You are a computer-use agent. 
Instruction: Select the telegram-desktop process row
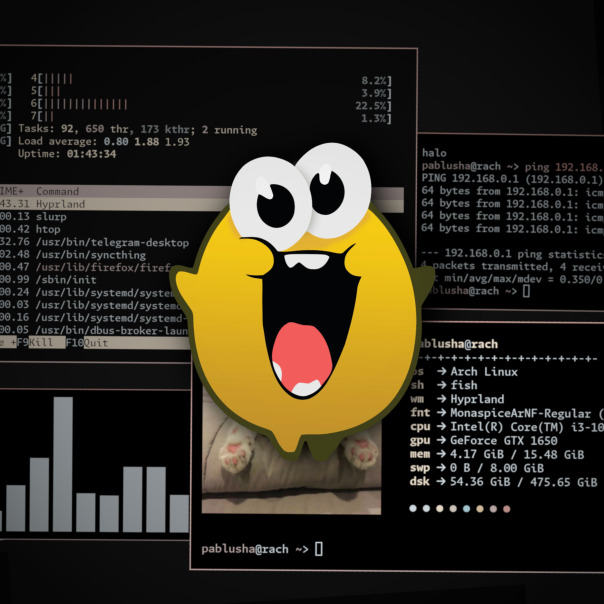[x=96, y=242]
